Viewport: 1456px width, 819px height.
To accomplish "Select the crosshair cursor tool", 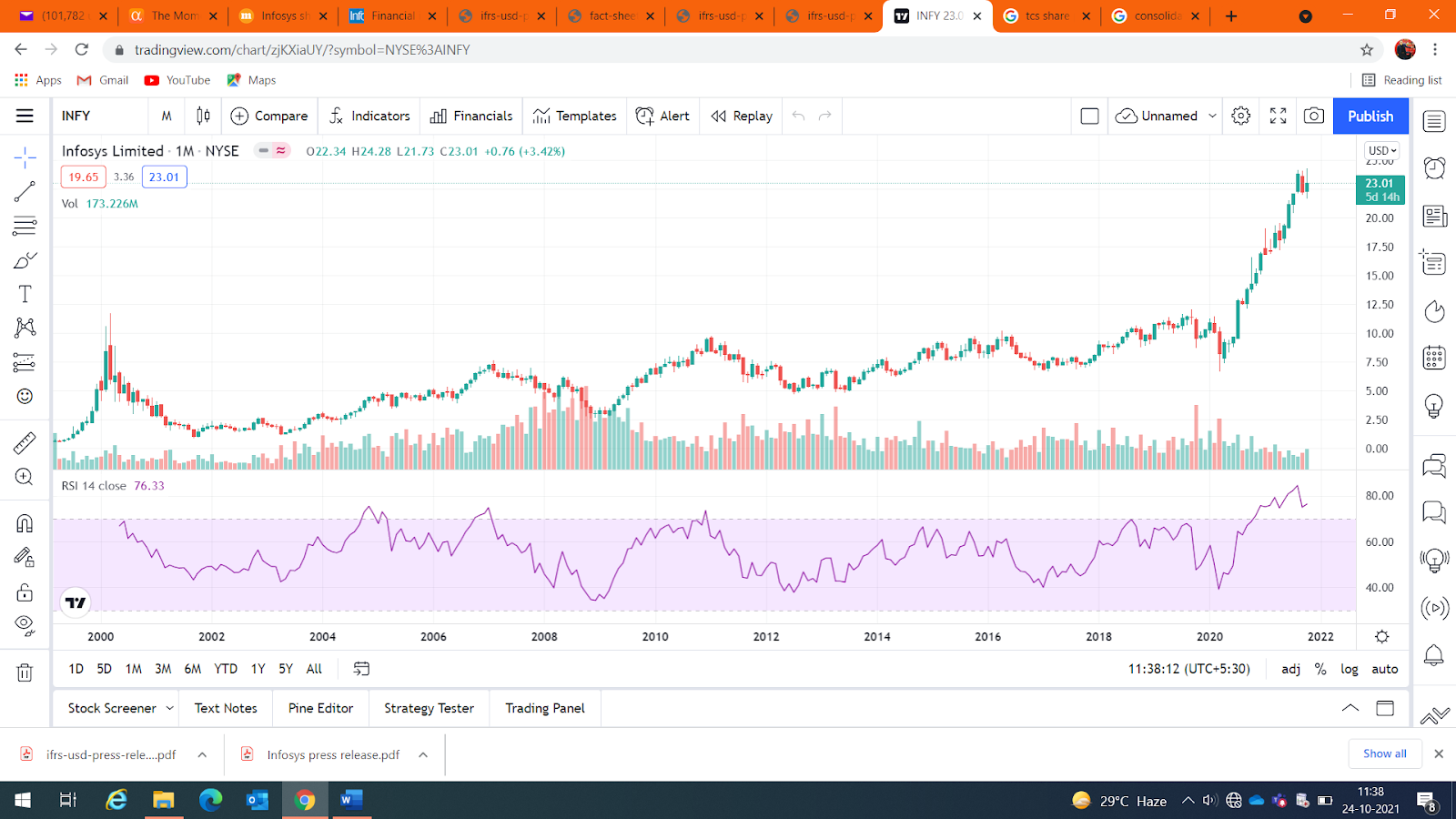I will pyautogui.click(x=25, y=157).
